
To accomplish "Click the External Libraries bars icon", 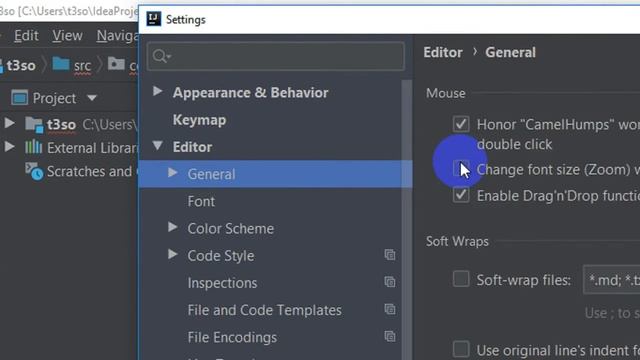I will click(33, 147).
